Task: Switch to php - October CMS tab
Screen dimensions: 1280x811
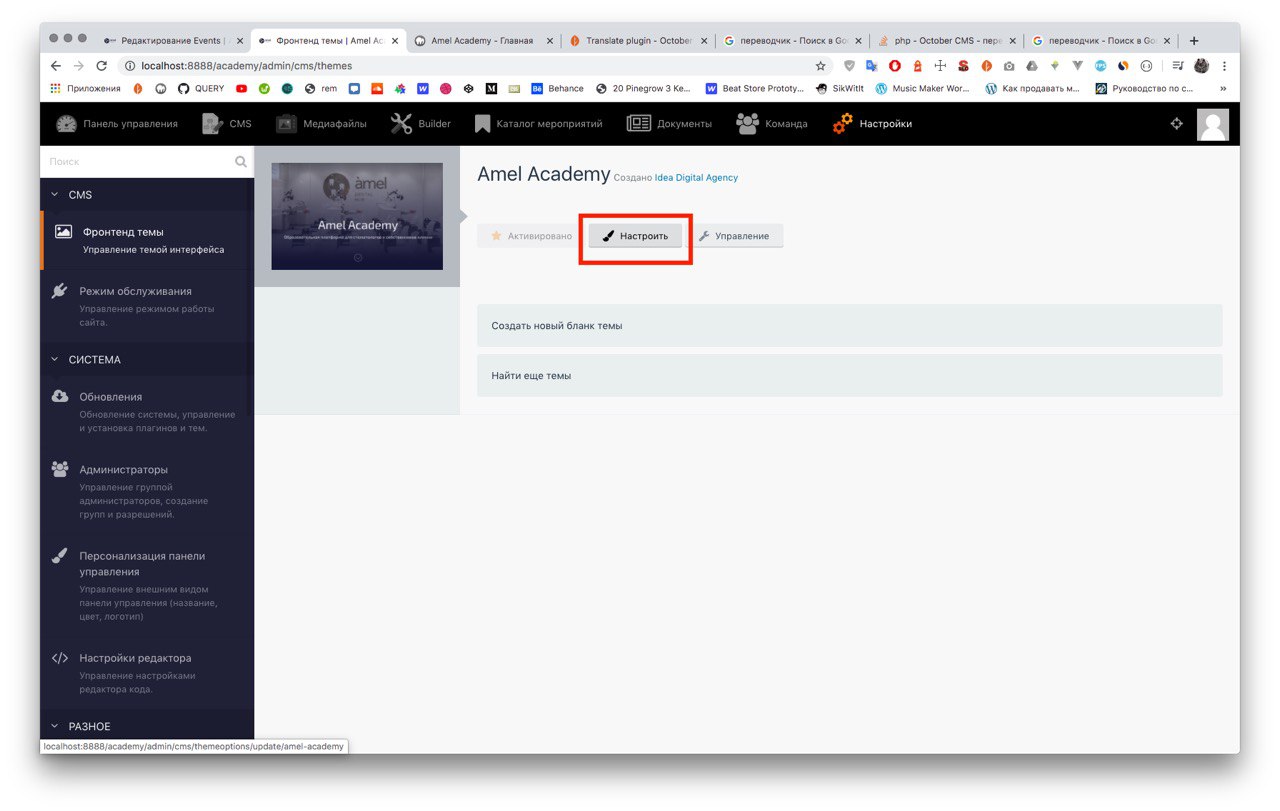Action: (x=946, y=41)
